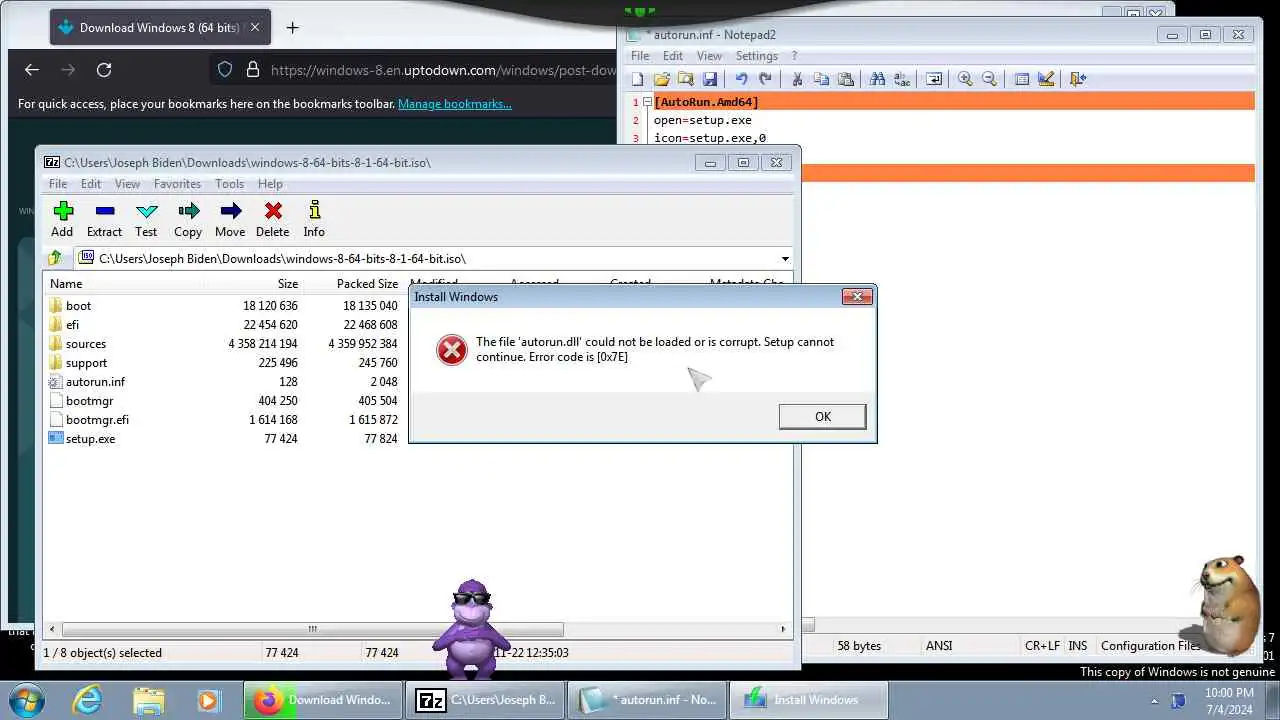Click the Manage bookmarks link in Firefox
This screenshot has height=720, width=1280.
pos(455,103)
